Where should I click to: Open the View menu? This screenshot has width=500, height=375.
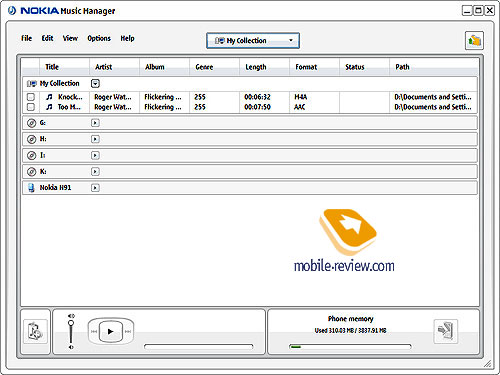click(x=70, y=38)
